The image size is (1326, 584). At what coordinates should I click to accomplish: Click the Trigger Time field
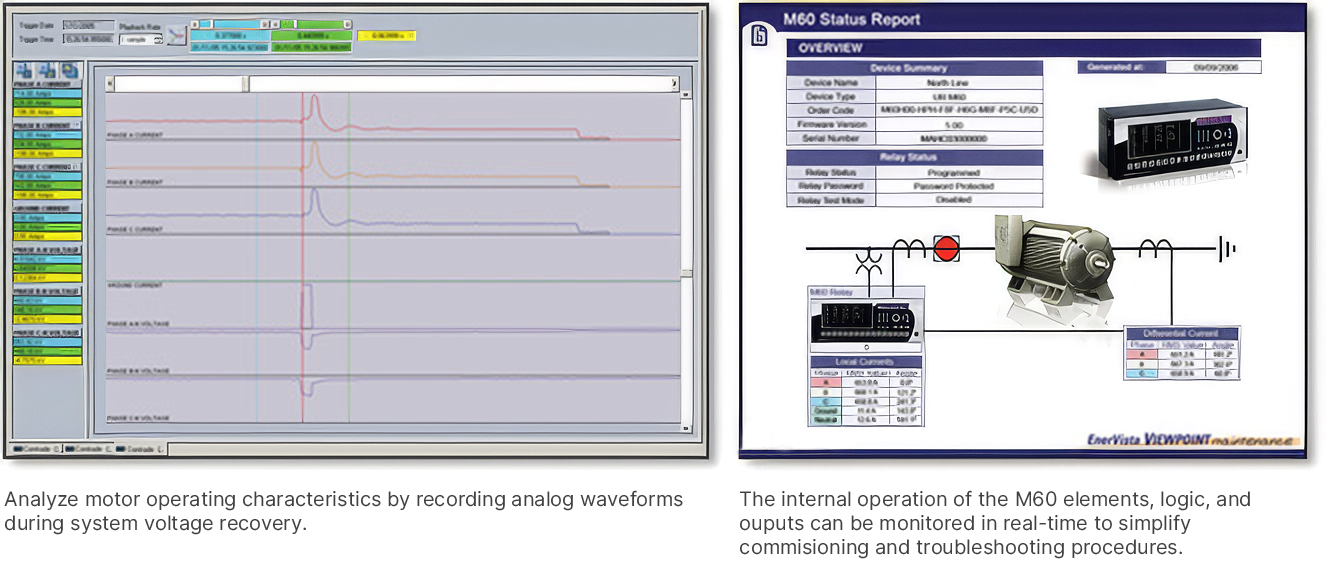89,39
